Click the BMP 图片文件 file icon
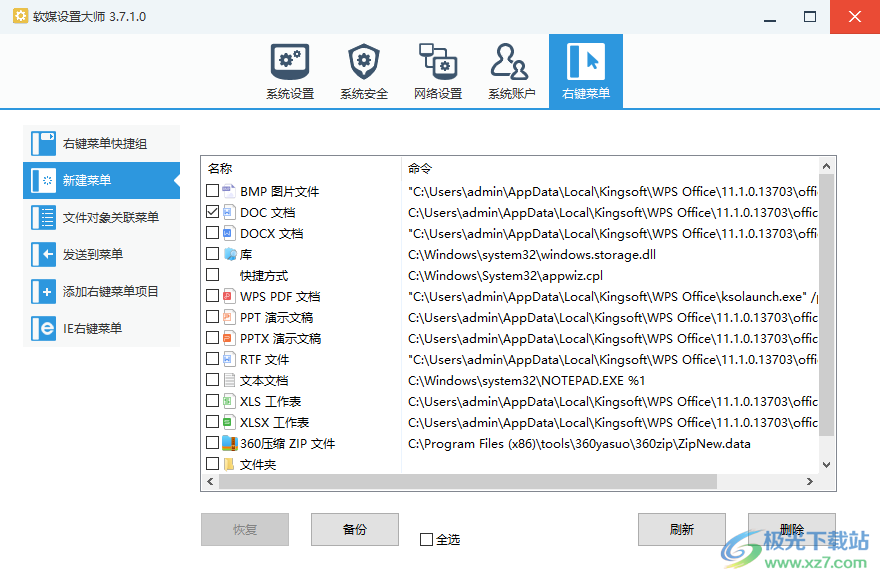The width and height of the screenshot is (880, 579). coord(229,191)
